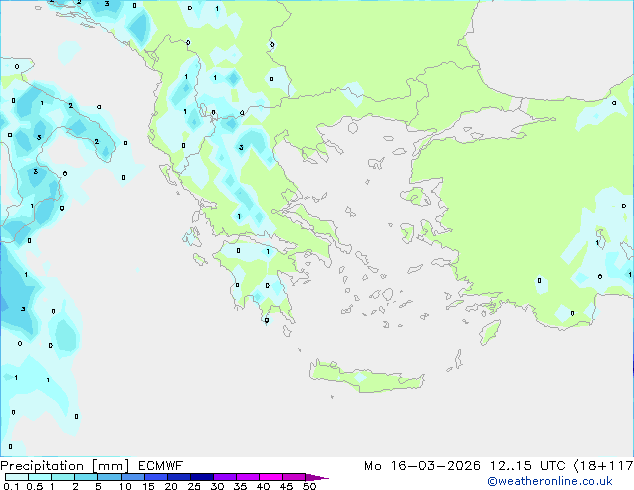Select the 45 to 50 mm legend color
634x490 pixels.
[294, 477]
